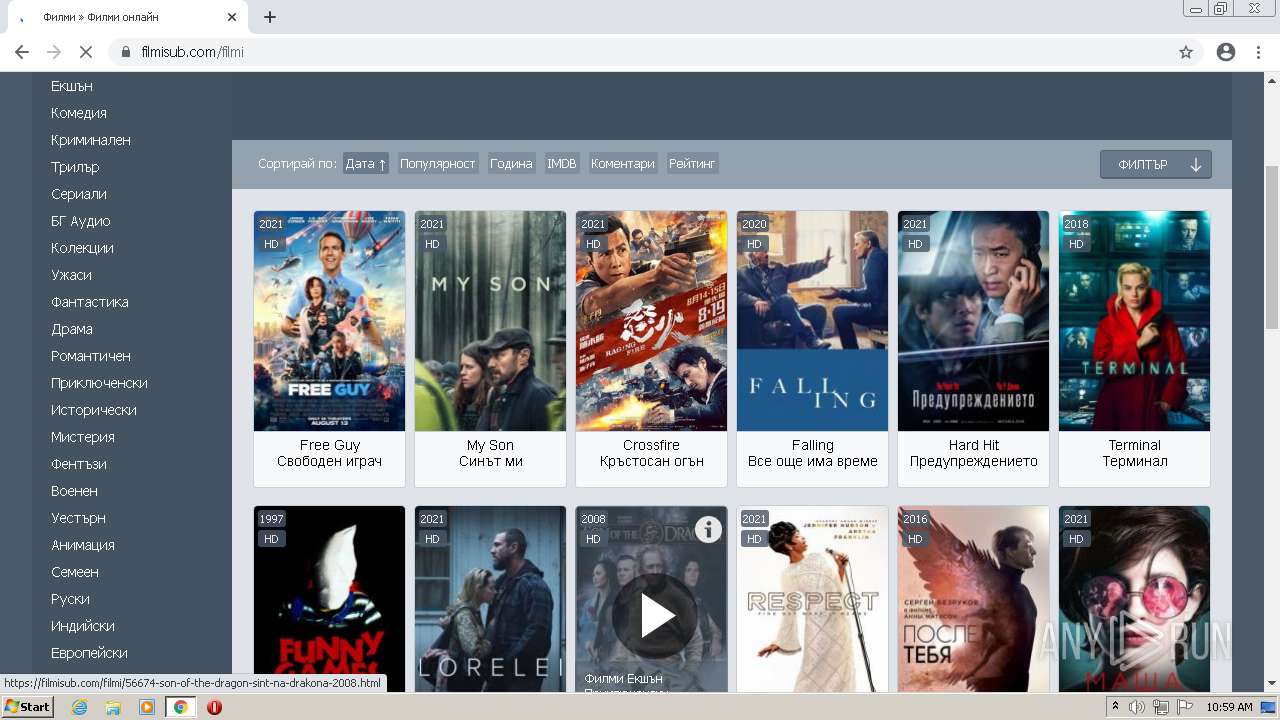Open Мистерия genre category
Screen dimensions: 1280x720
click(x=83, y=437)
